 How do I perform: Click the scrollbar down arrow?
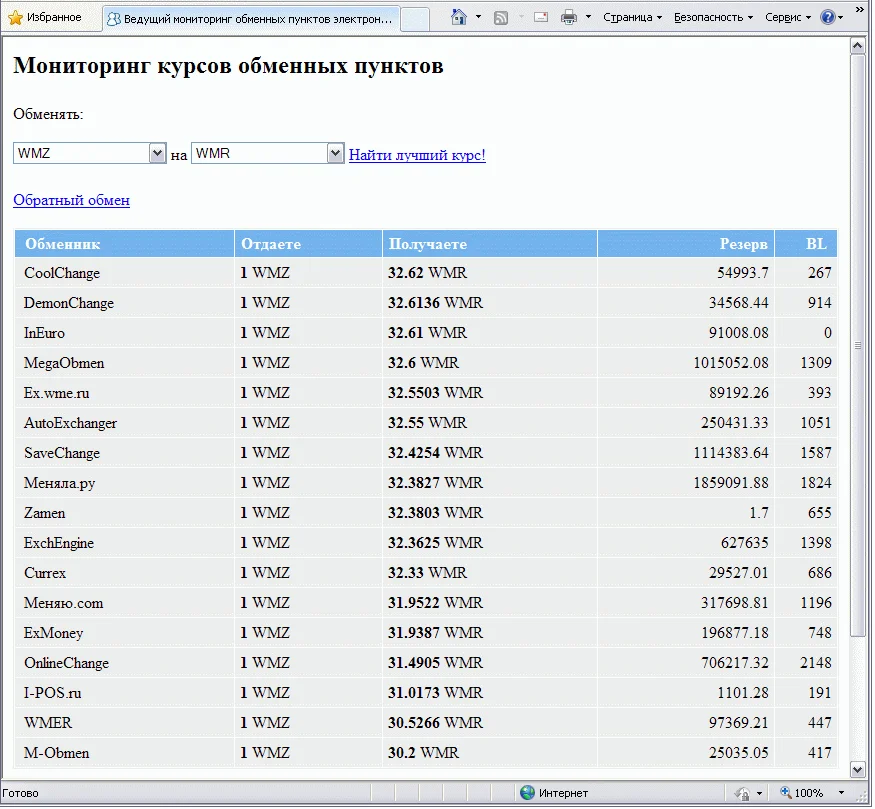point(860,770)
